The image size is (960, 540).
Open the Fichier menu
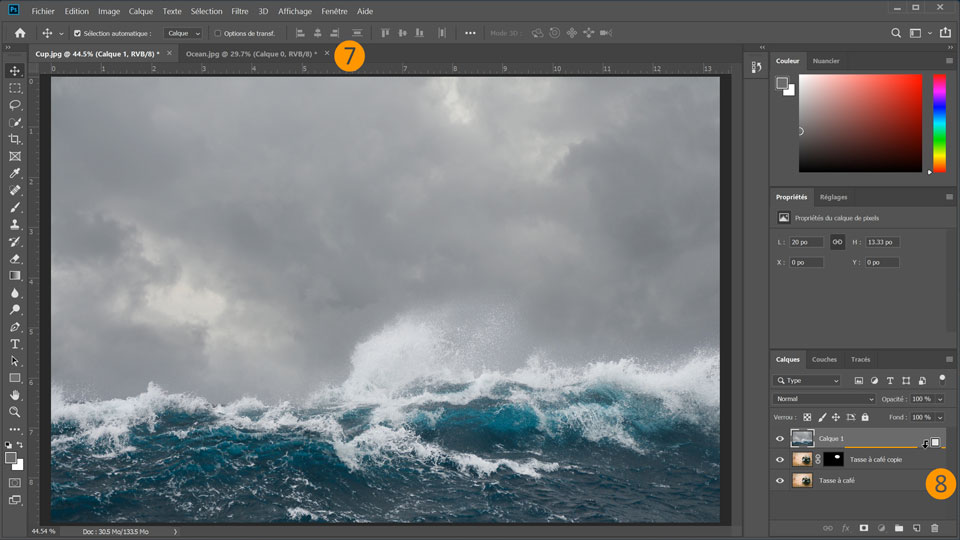click(43, 11)
